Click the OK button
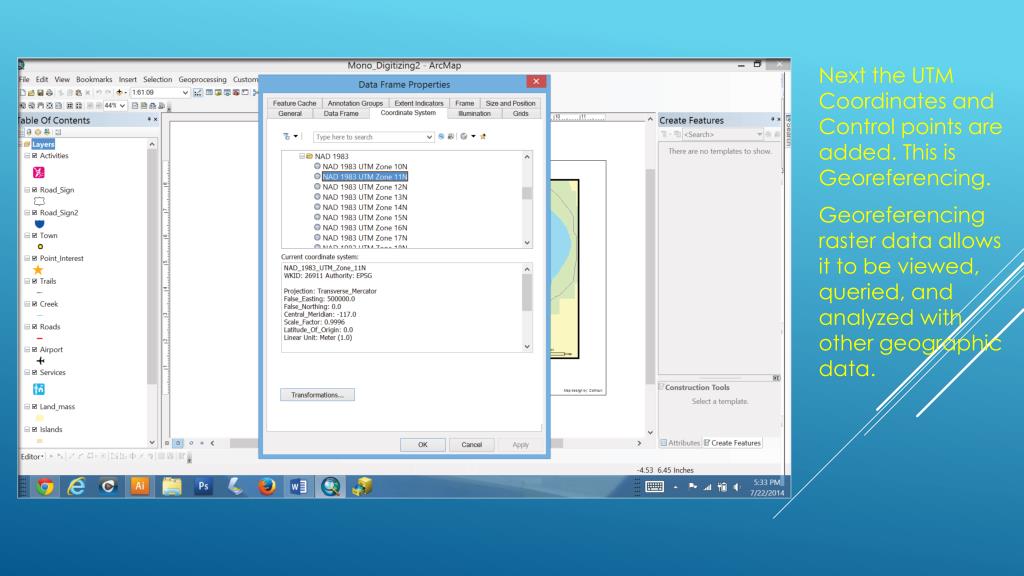This screenshot has width=1024, height=576. (x=423, y=445)
